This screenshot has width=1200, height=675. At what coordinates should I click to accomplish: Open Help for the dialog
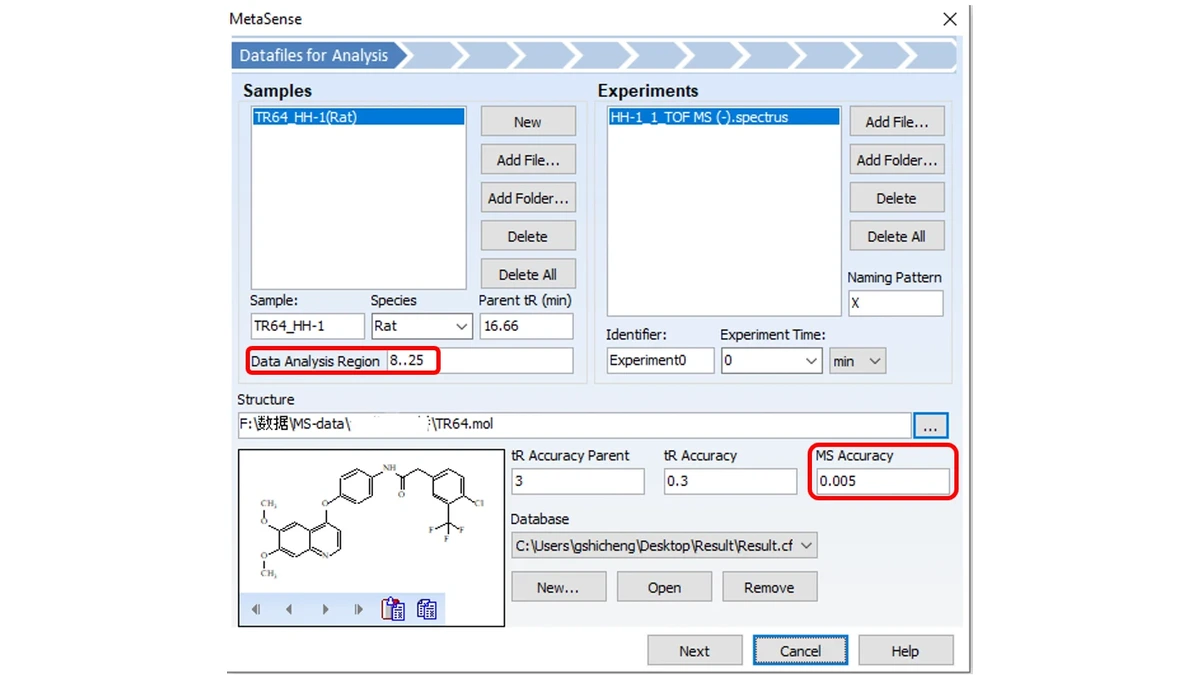(x=905, y=650)
